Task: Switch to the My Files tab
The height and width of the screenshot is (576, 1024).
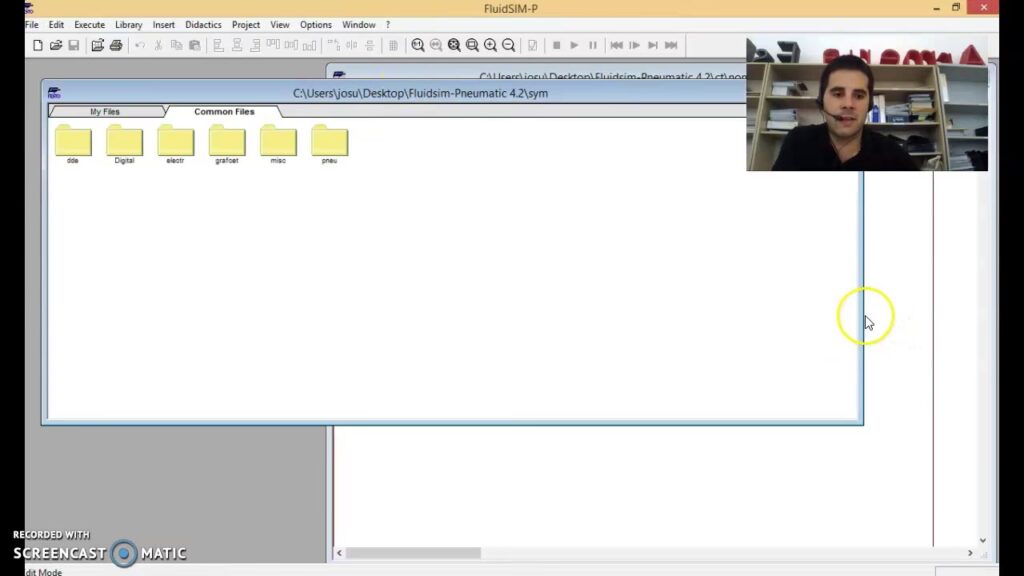Action: tap(105, 112)
